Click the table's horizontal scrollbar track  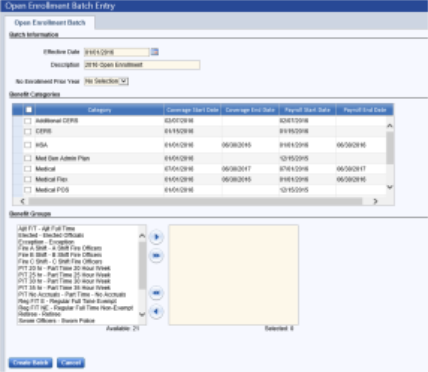[195, 201]
